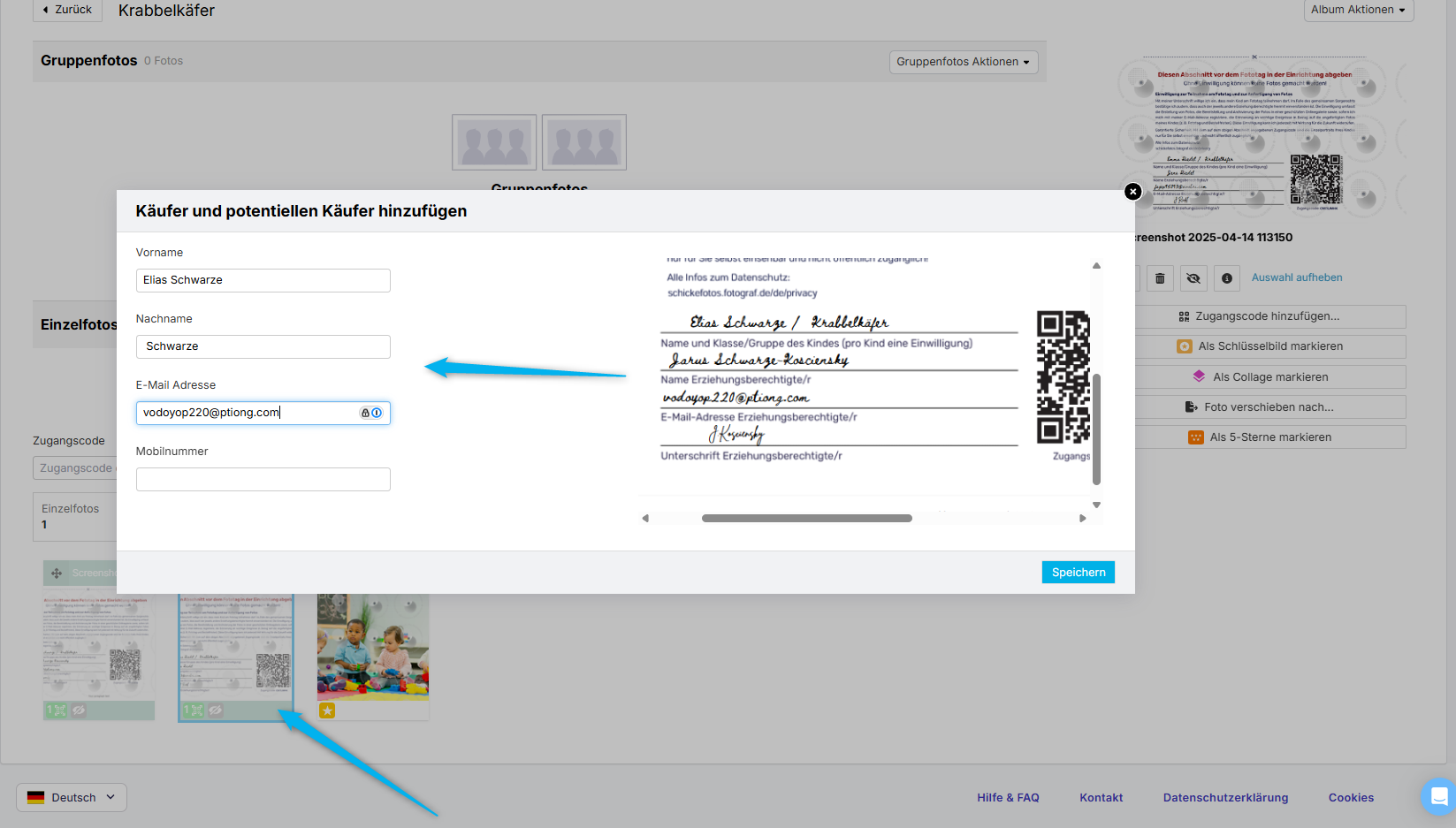
Task: Click the move handle icon on first thumbnail
Action: point(57,574)
